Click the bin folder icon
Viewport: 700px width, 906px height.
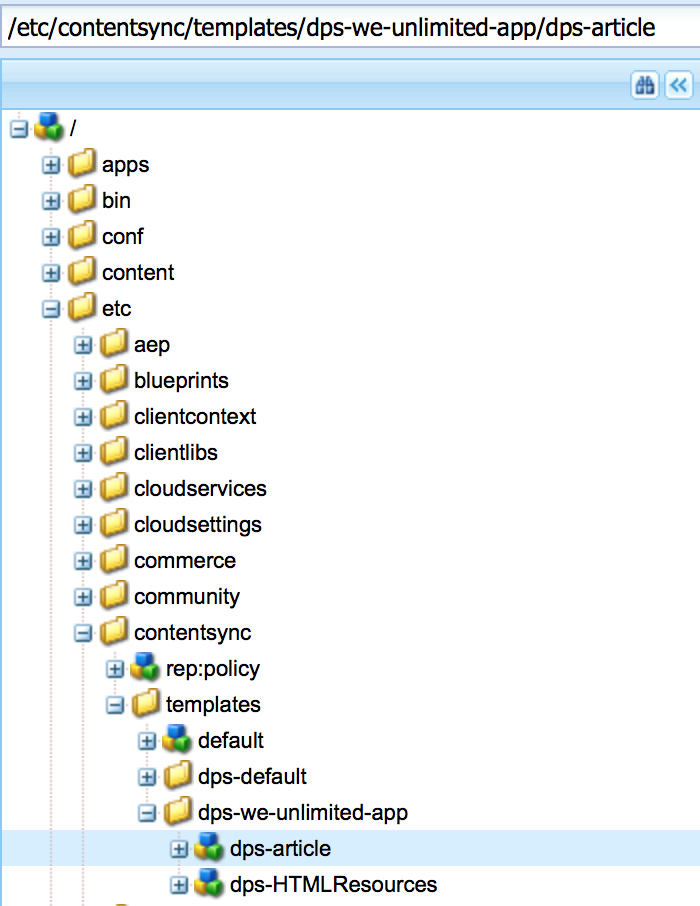click(82, 199)
